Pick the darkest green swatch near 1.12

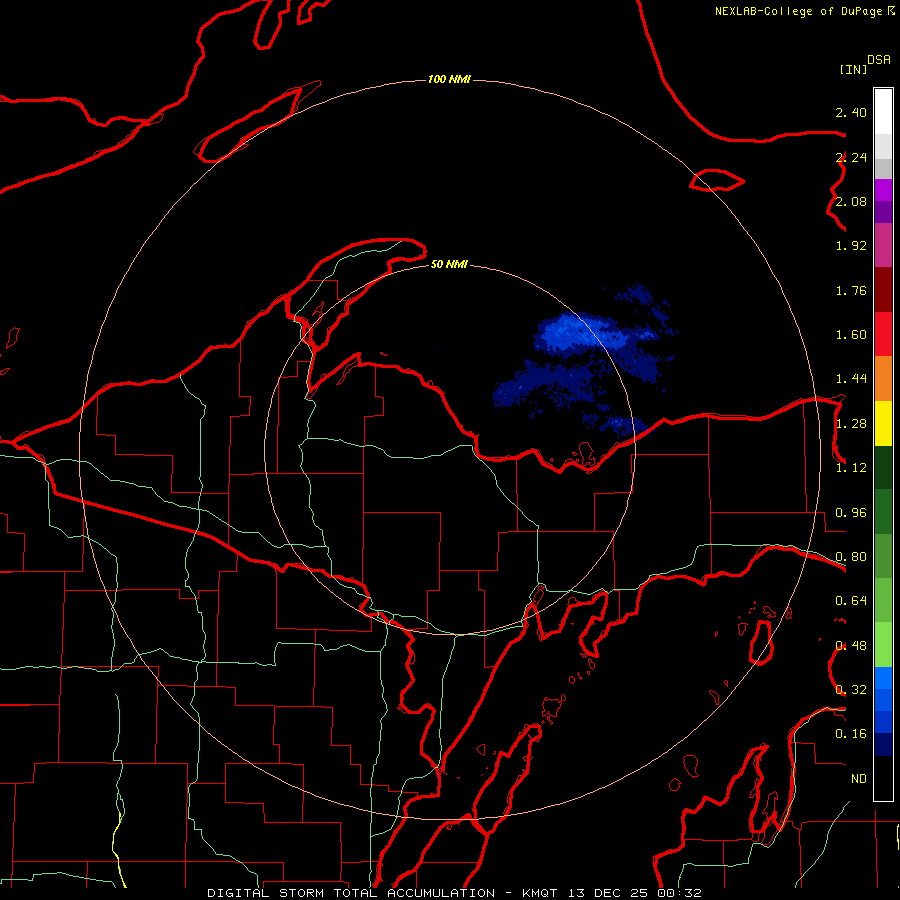pyautogui.click(x=883, y=467)
